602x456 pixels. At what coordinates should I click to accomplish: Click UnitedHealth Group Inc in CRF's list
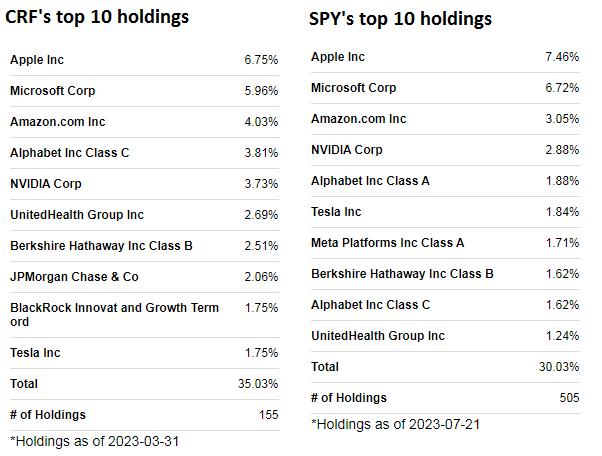77,215
